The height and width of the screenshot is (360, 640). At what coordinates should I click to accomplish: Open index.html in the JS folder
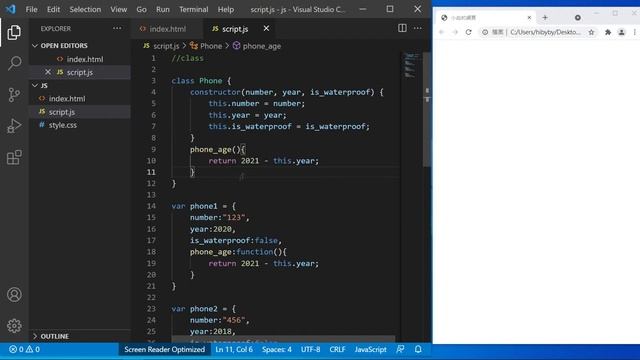(67, 99)
